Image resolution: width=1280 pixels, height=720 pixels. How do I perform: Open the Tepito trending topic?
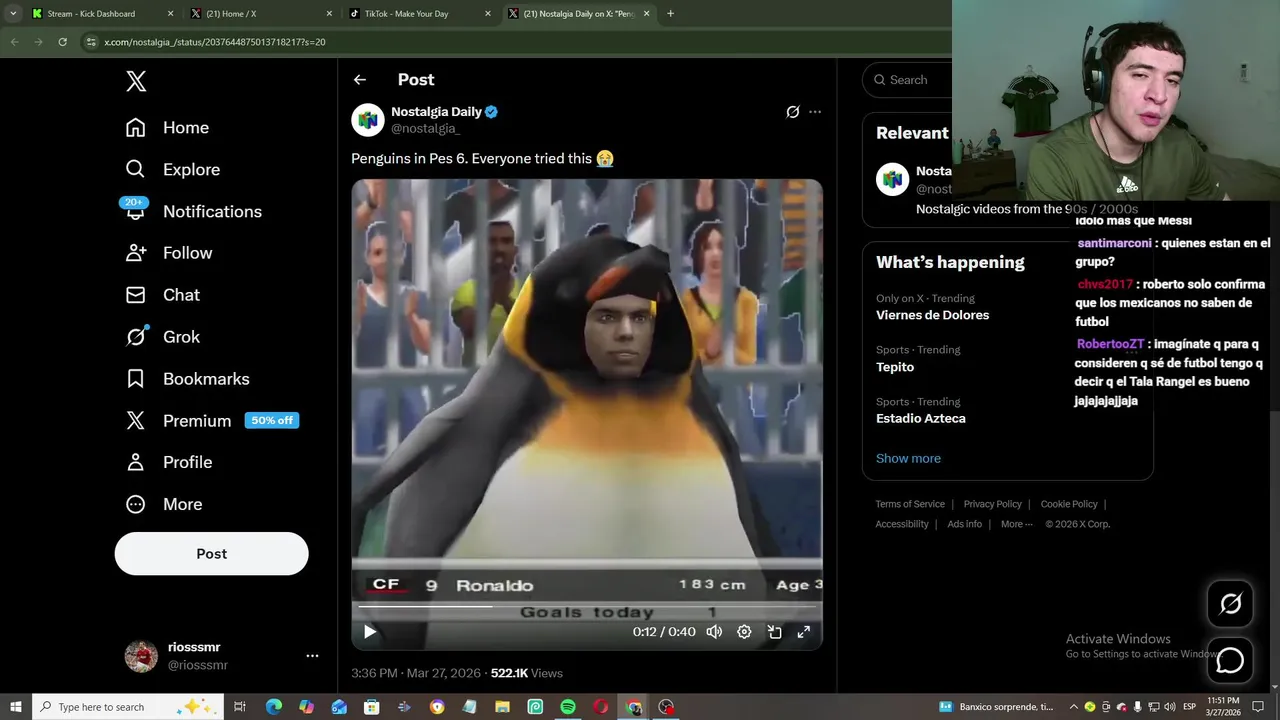click(895, 367)
